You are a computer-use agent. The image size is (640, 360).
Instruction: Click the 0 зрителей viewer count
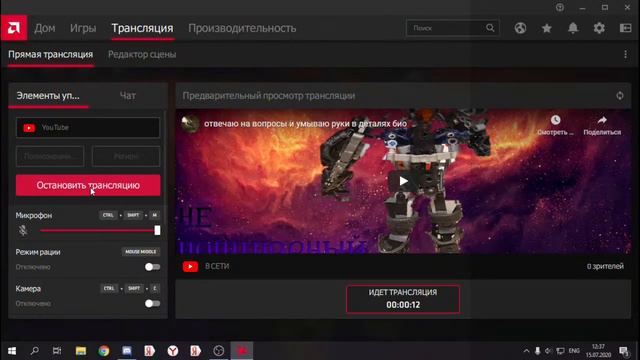pos(605,266)
